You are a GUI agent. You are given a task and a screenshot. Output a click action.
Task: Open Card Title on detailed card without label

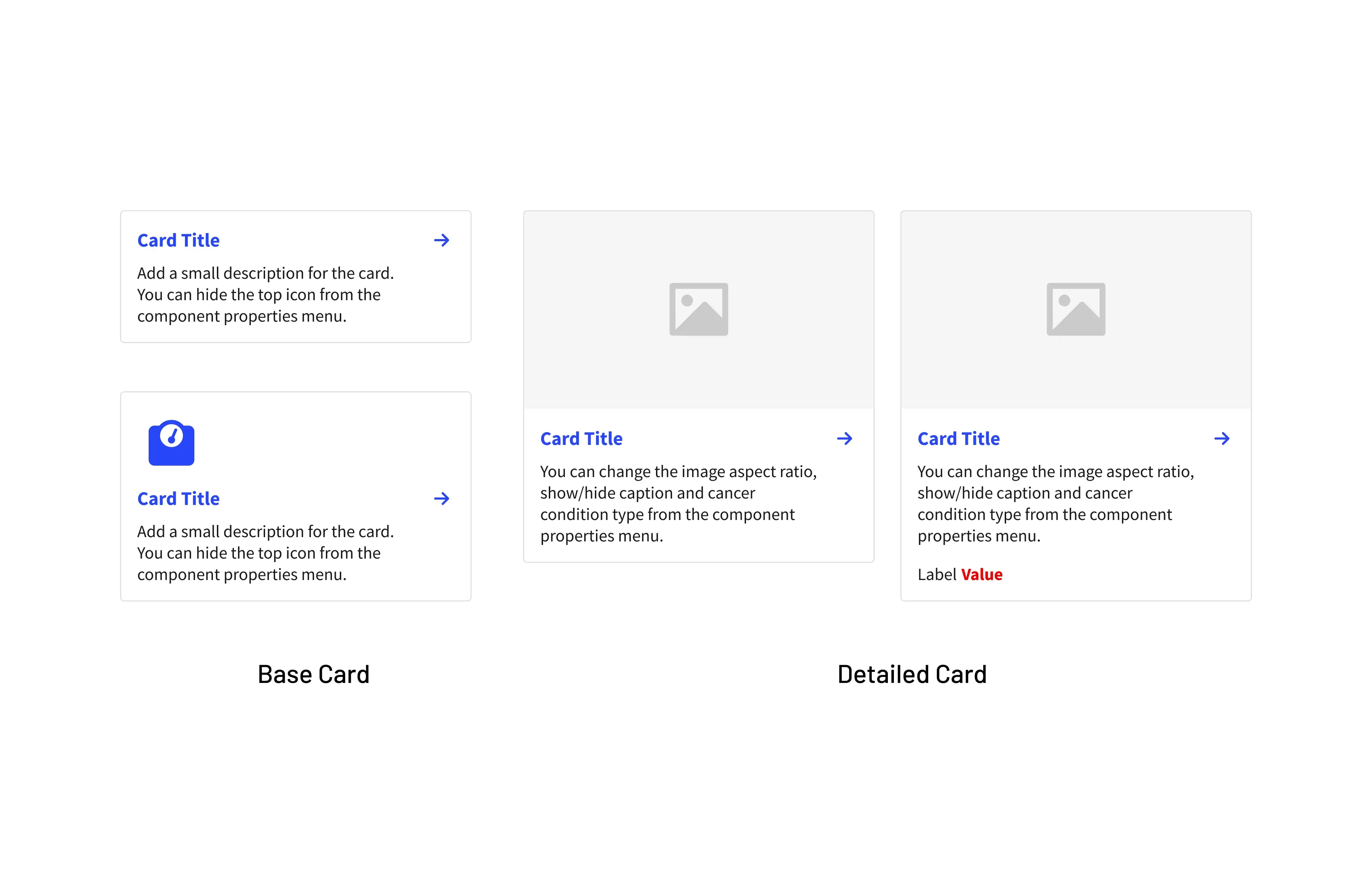[581, 439]
